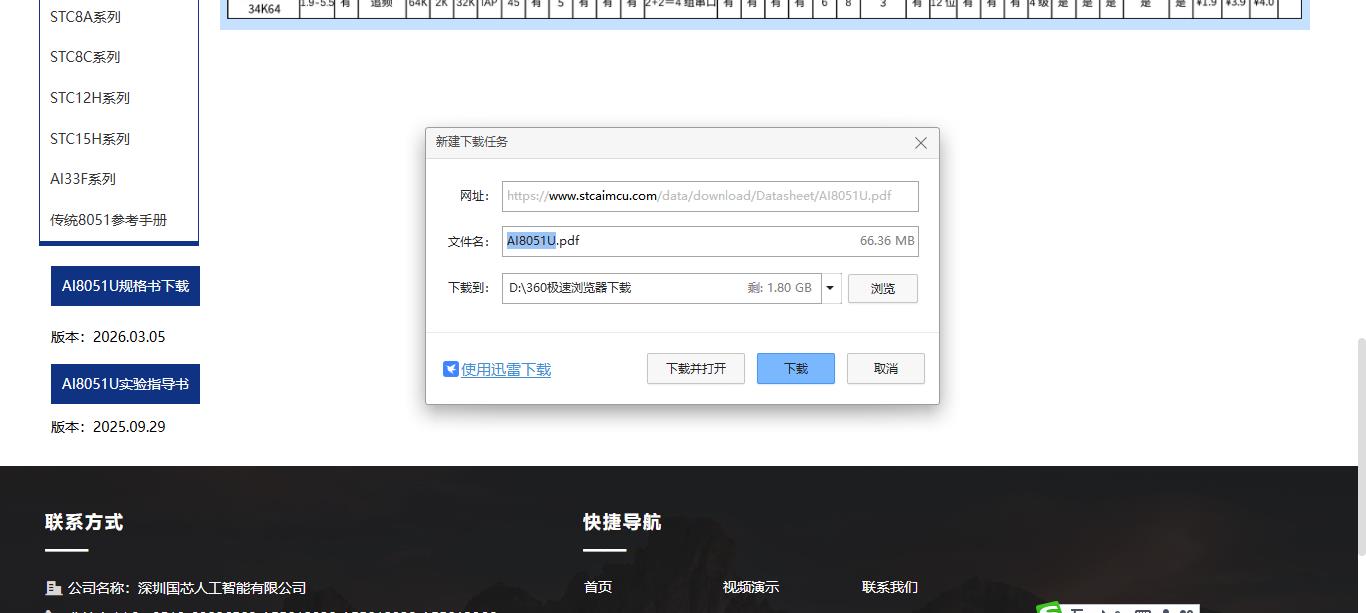Click the 网址 URL field

coord(710,196)
